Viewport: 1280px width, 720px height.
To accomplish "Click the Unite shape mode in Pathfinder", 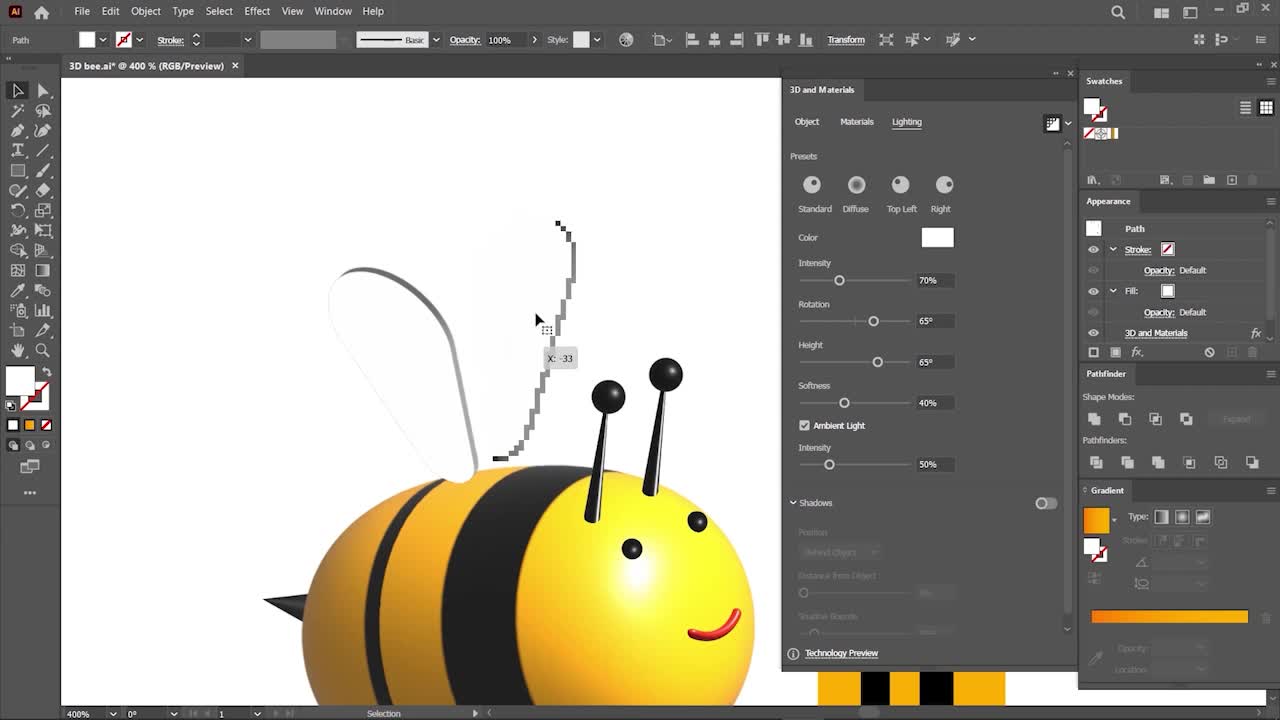I will [x=1094, y=419].
